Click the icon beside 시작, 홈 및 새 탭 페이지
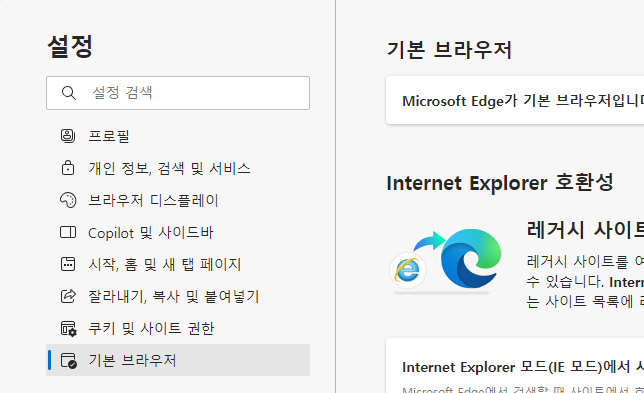 click(x=68, y=264)
